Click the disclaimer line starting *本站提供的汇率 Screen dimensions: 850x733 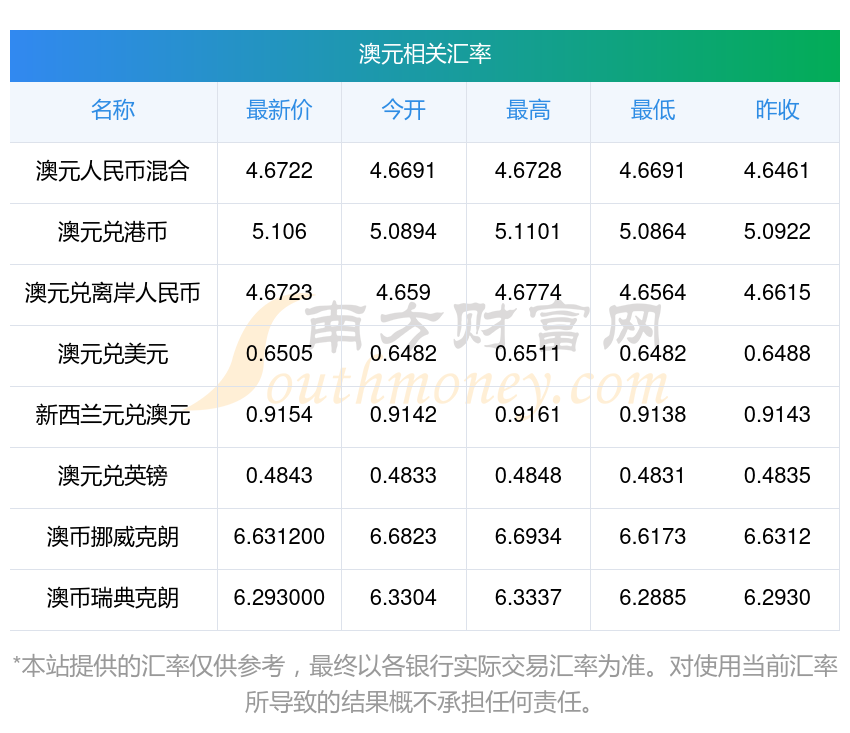[425, 667]
